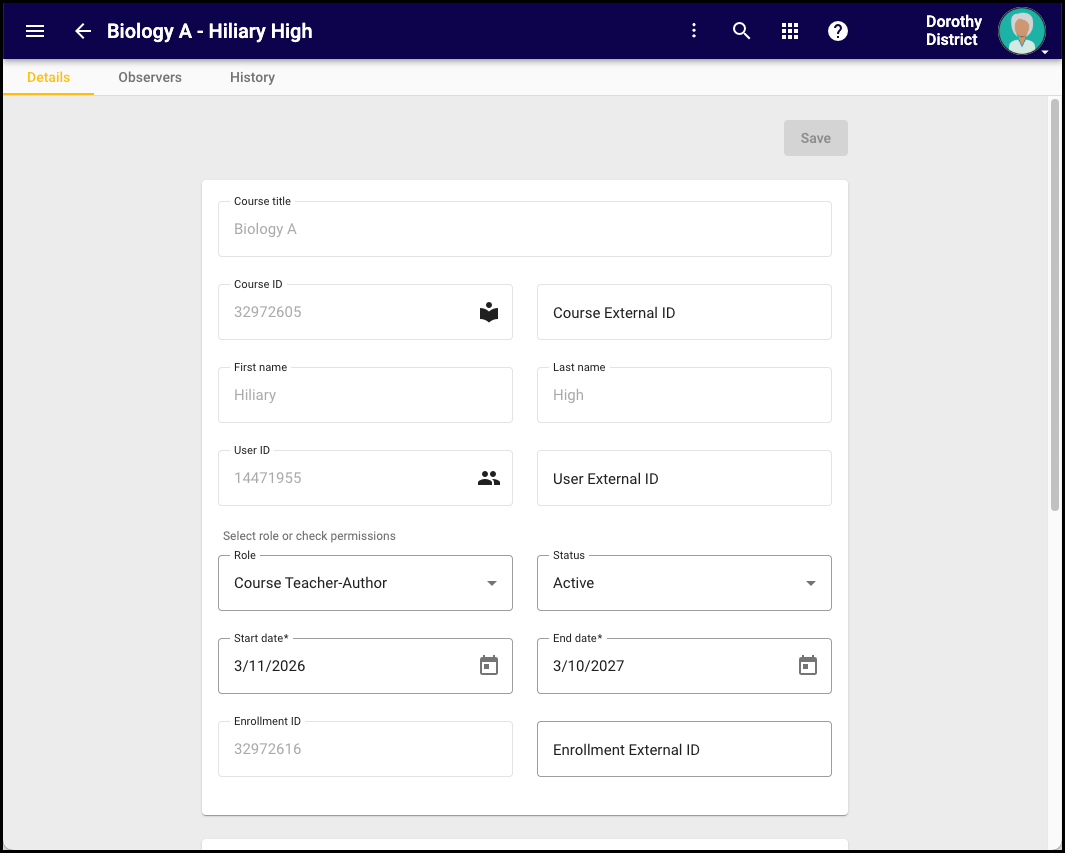The image size is (1065, 853).
Task: Click the Save button
Action: tap(816, 138)
